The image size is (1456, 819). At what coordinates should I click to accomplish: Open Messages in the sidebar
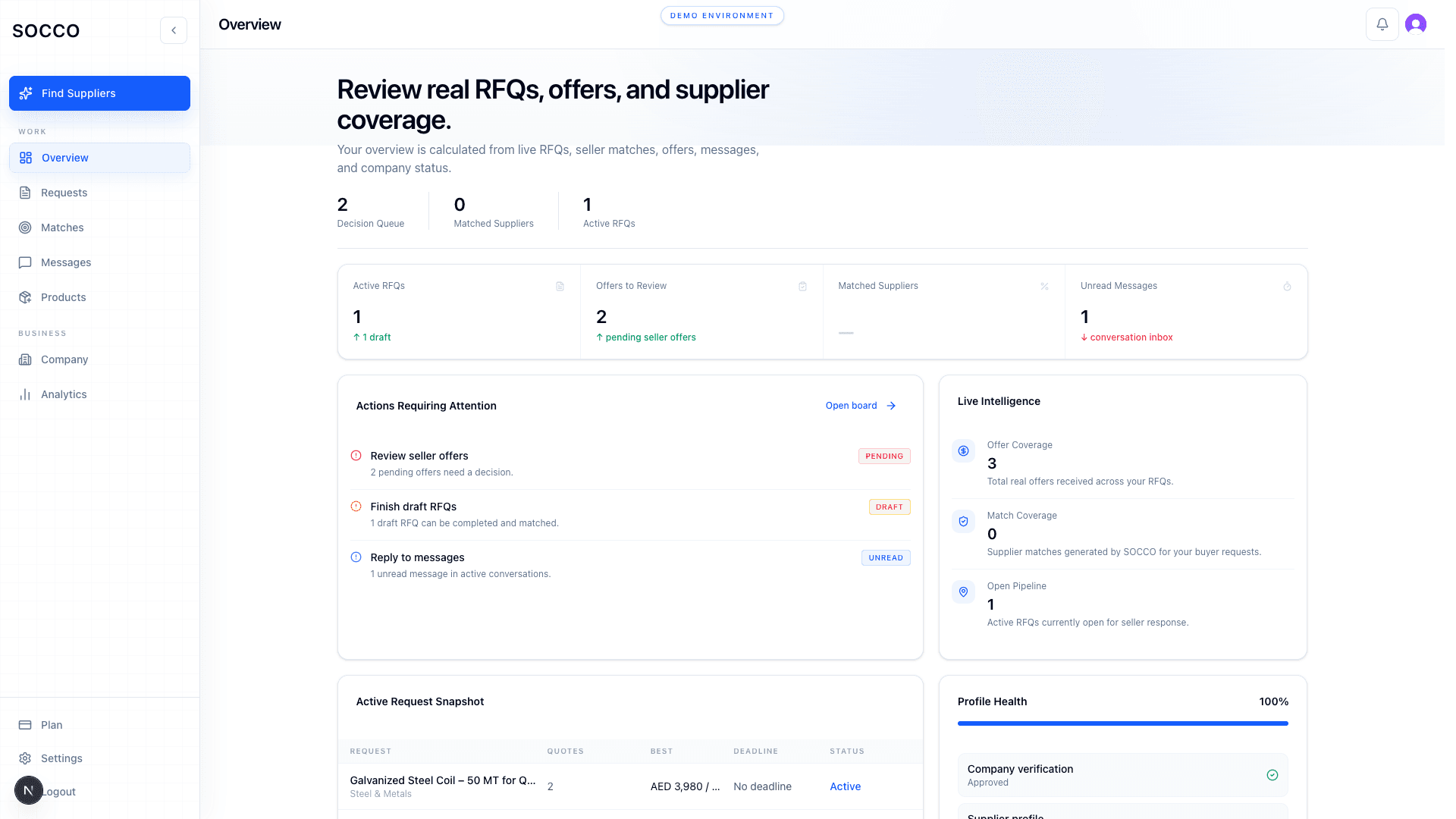pyautogui.click(x=99, y=262)
